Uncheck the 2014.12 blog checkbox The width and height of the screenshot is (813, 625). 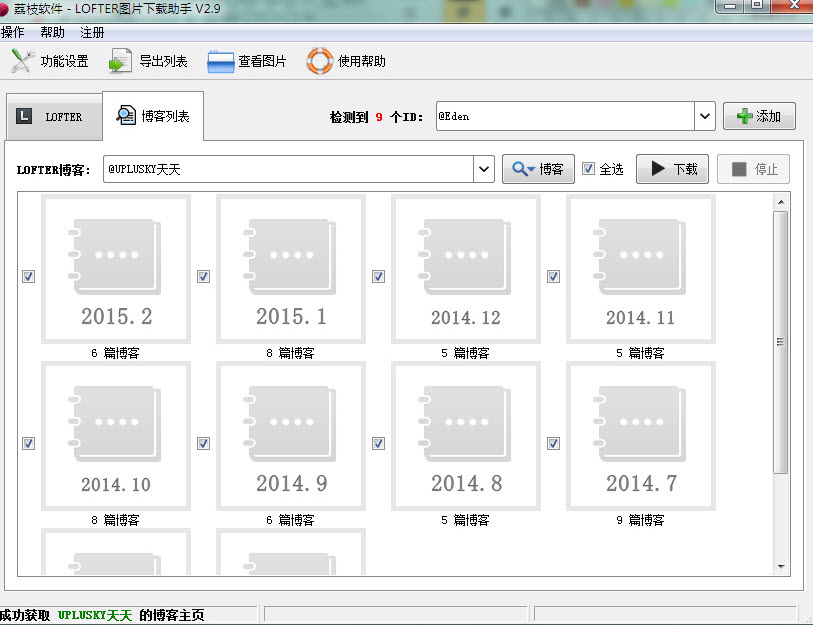(x=379, y=276)
